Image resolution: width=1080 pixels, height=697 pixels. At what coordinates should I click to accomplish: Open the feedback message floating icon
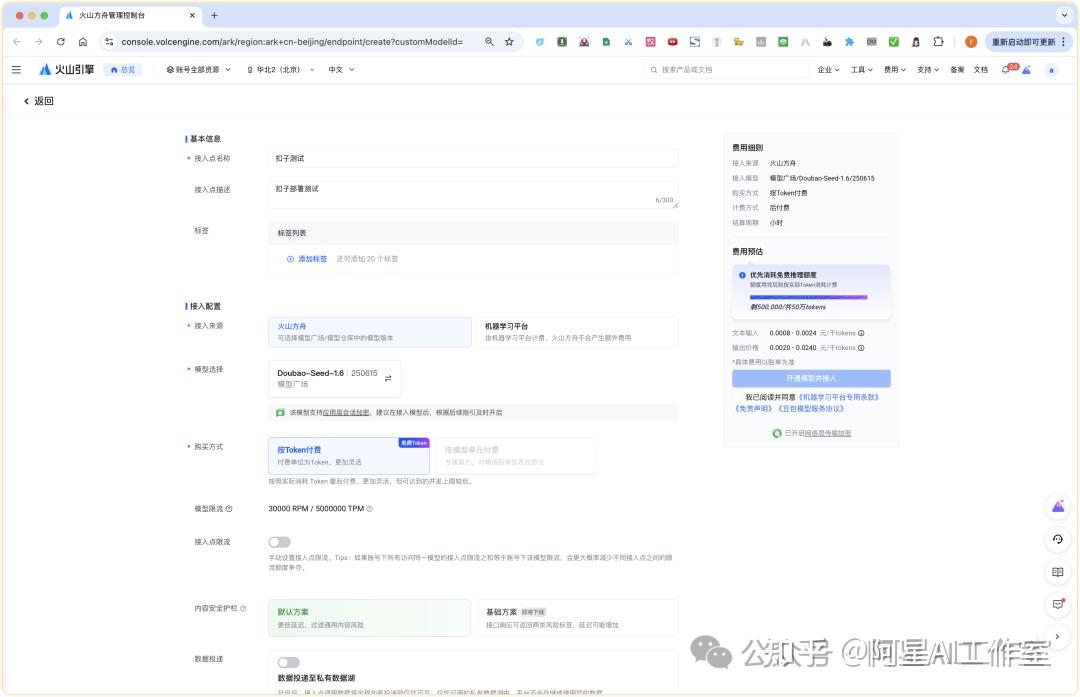tap(1057, 604)
